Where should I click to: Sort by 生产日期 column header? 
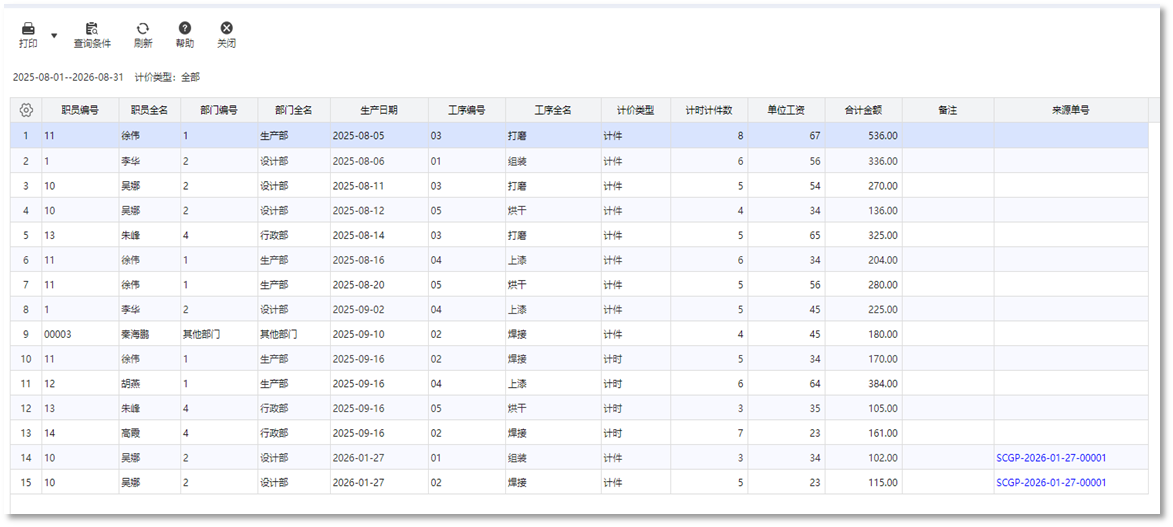(379, 110)
